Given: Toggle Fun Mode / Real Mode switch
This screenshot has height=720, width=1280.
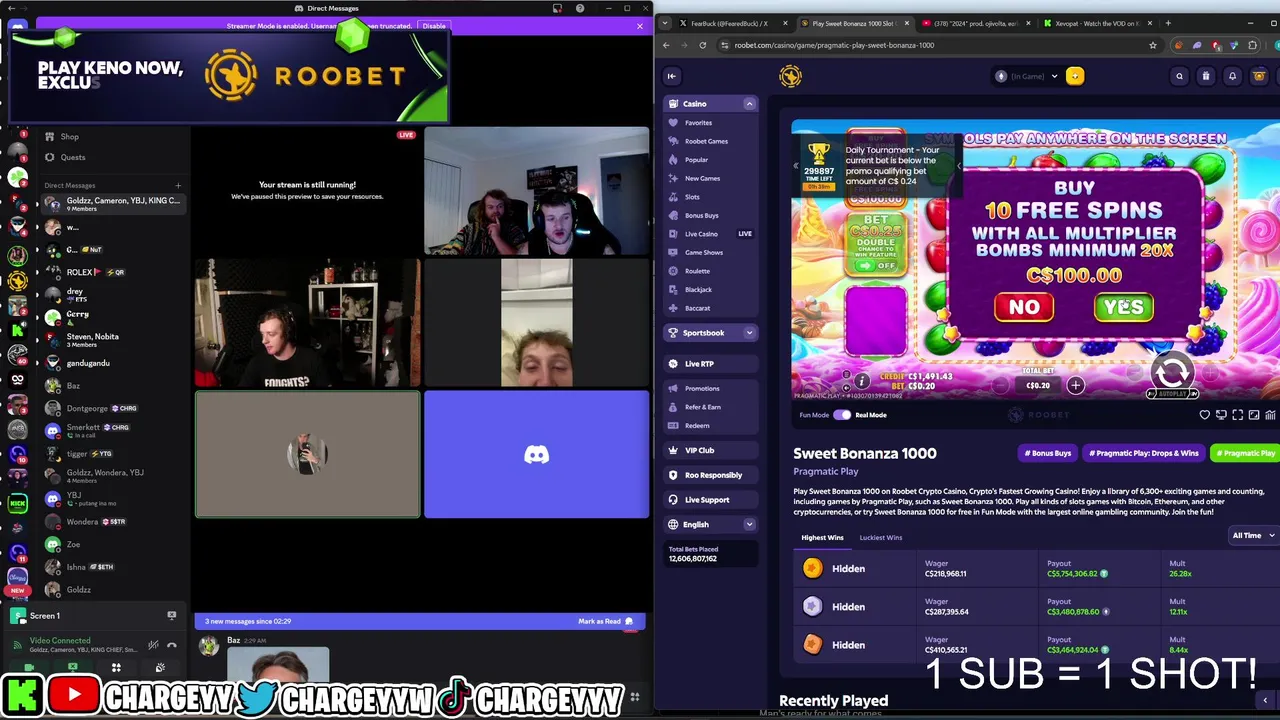Looking at the screenshot, I should point(842,415).
